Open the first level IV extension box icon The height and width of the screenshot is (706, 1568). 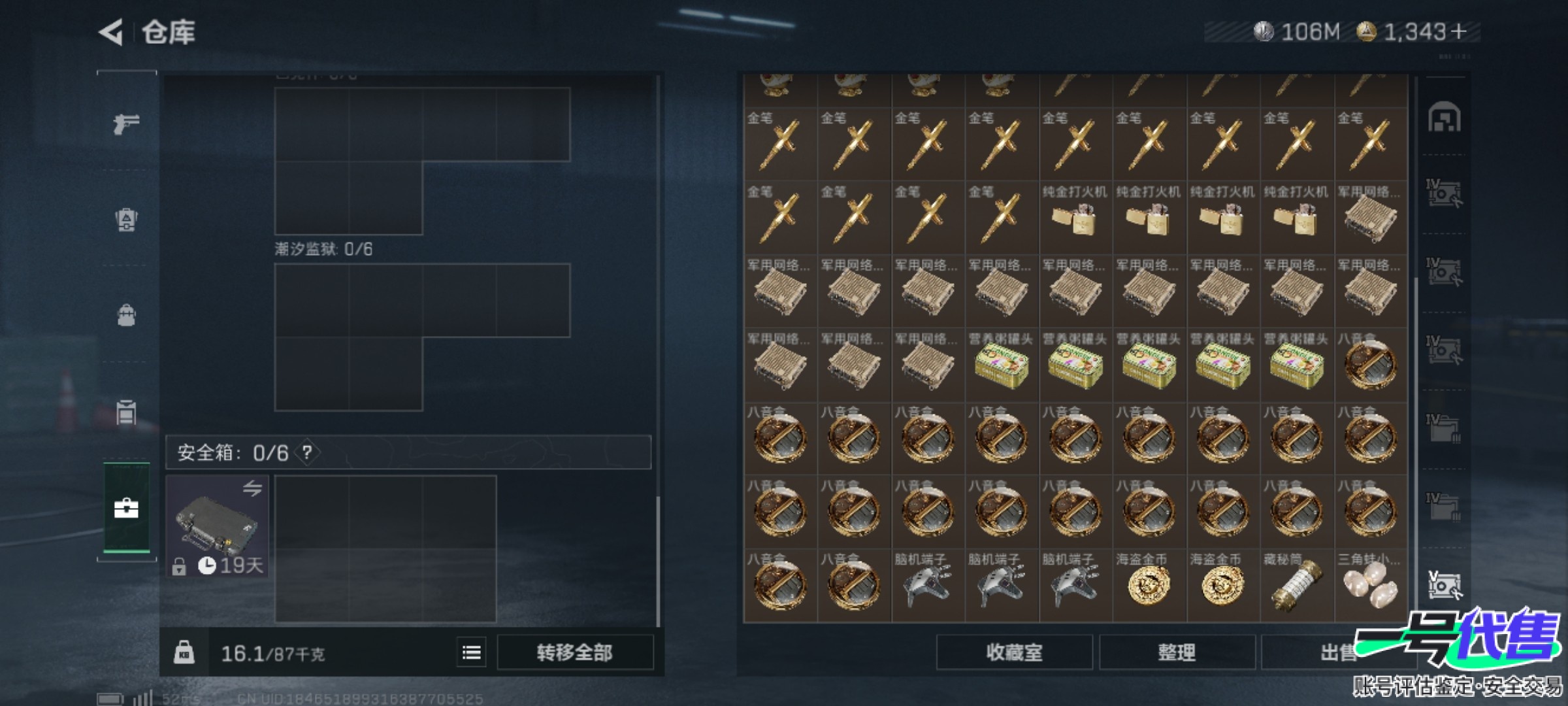[1444, 193]
